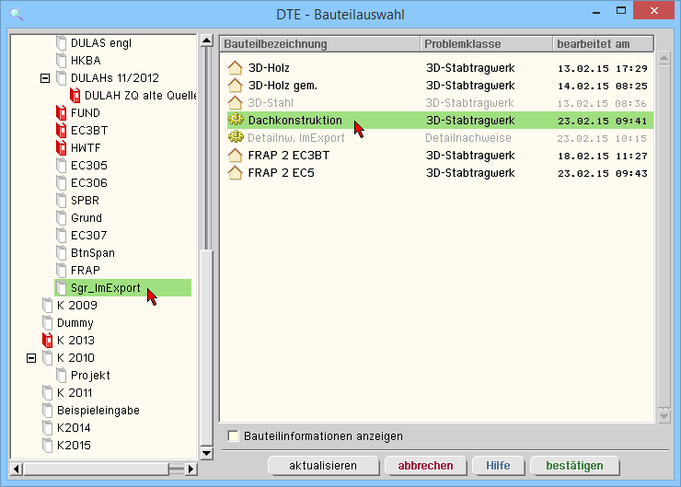Click the document icon beside Sgr_ImExport
This screenshot has width=681, height=487.
[x=62, y=288]
